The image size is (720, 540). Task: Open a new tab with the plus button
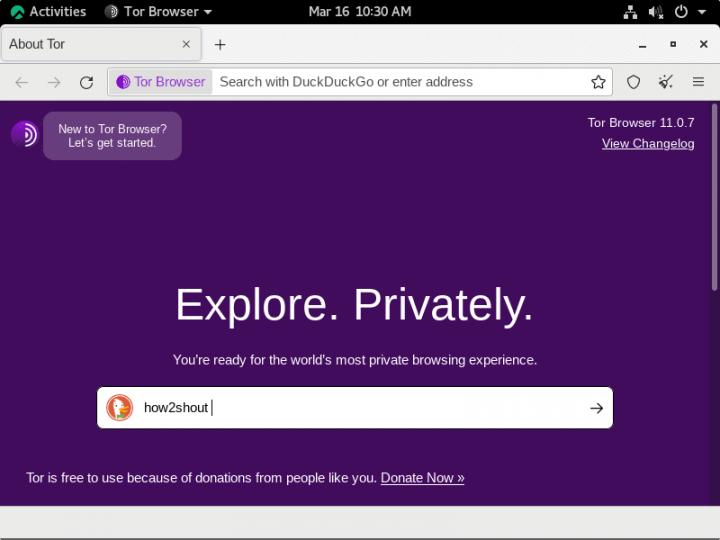coord(220,44)
